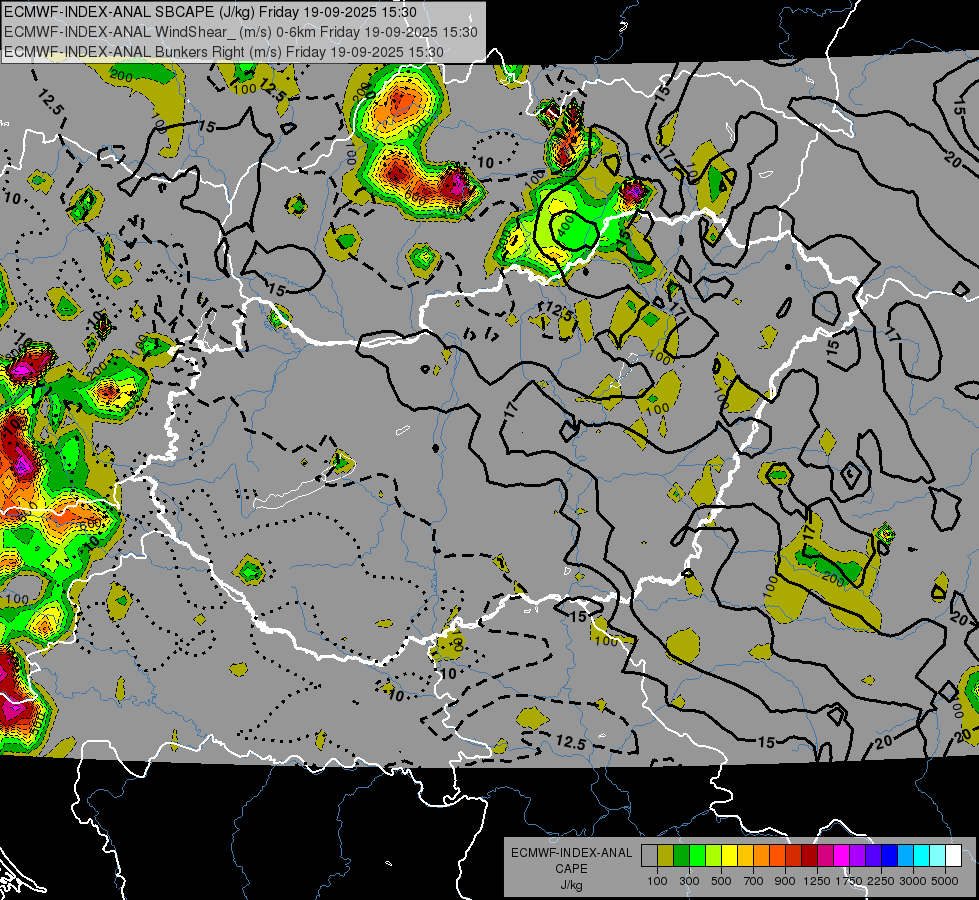This screenshot has width=979, height=900.
Task: Click the olive swatch in the CAPE legend
Action: [x=666, y=856]
